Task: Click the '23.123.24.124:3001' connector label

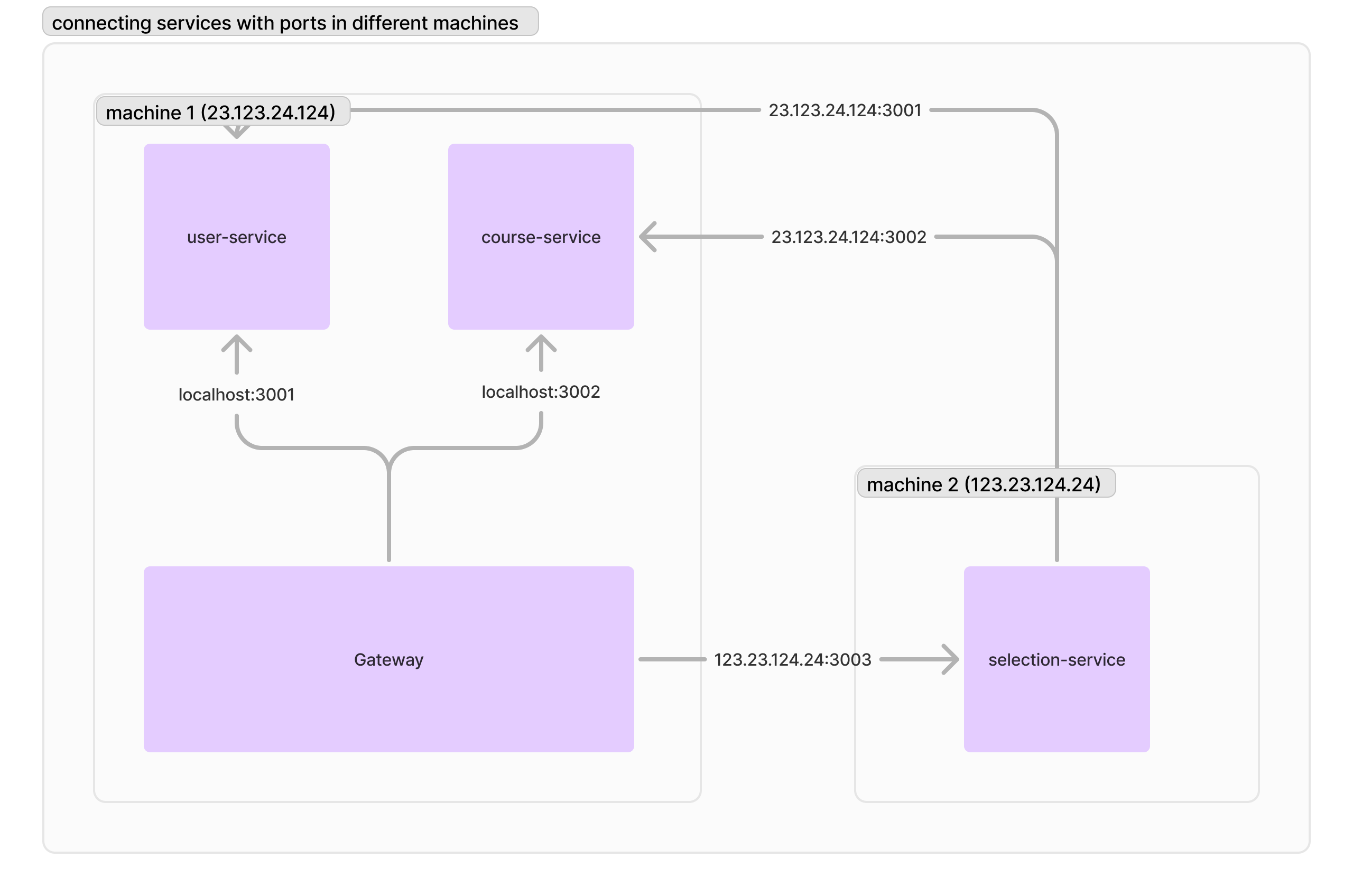Action: pyautogui.click(x=845, y=110)
